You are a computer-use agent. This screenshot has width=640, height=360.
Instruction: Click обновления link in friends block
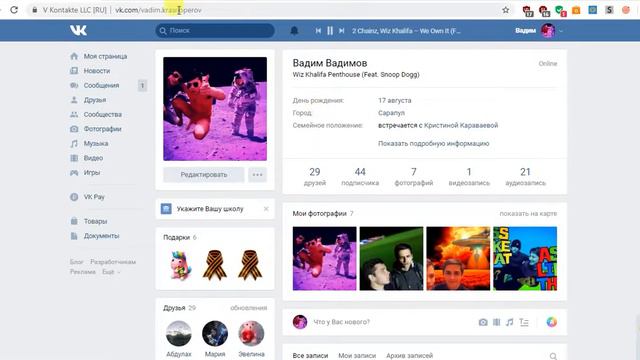point(249,308)
